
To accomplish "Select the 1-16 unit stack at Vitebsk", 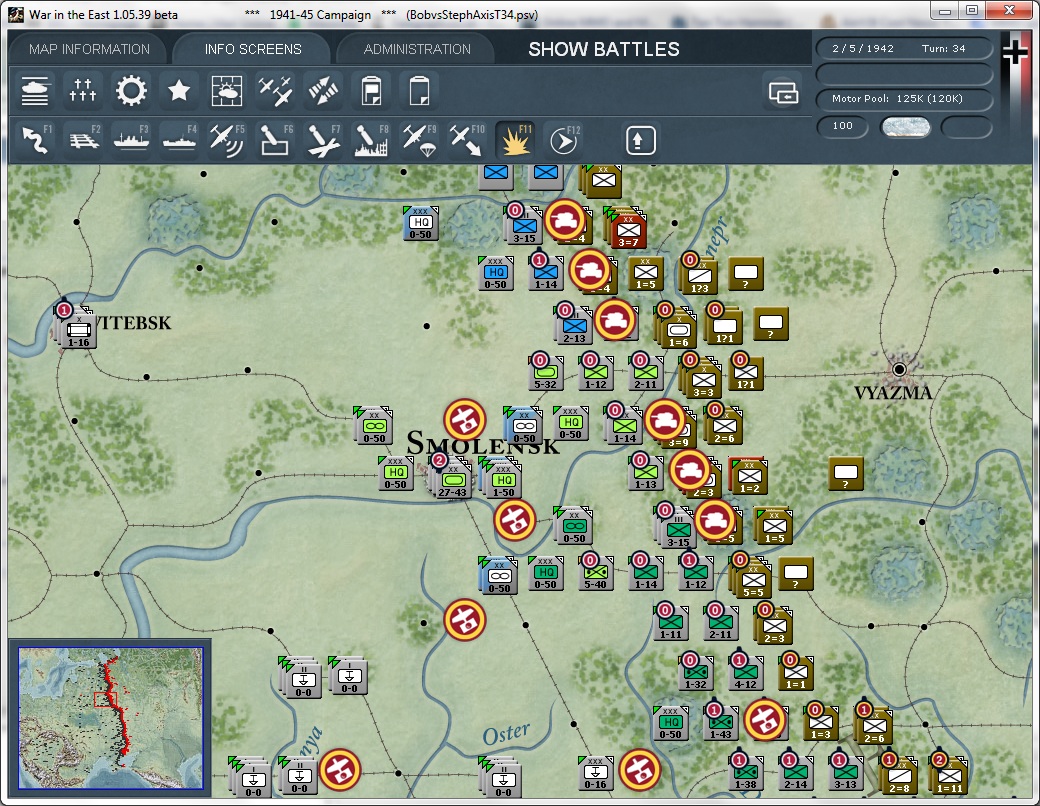I will point(78,328).
